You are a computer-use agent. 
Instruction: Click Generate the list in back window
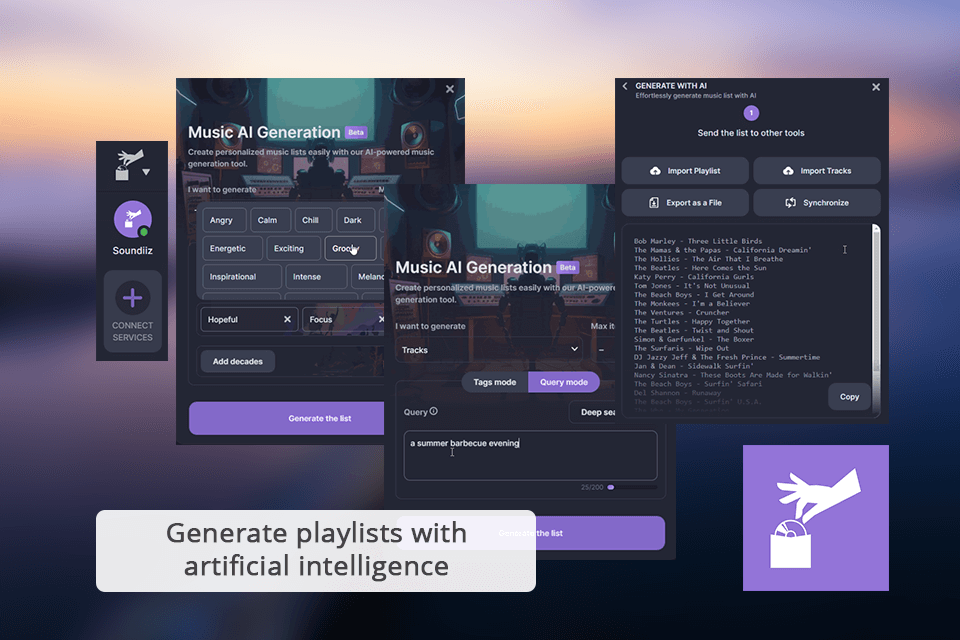(287, 418)
